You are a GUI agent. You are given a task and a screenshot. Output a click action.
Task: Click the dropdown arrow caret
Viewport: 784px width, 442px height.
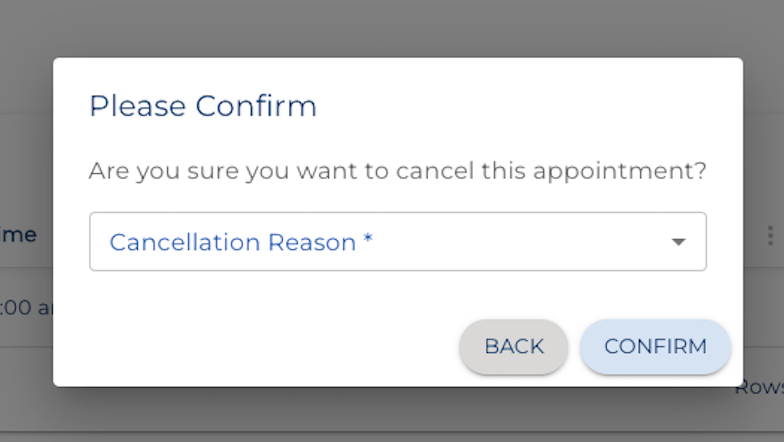coord(678,242)
